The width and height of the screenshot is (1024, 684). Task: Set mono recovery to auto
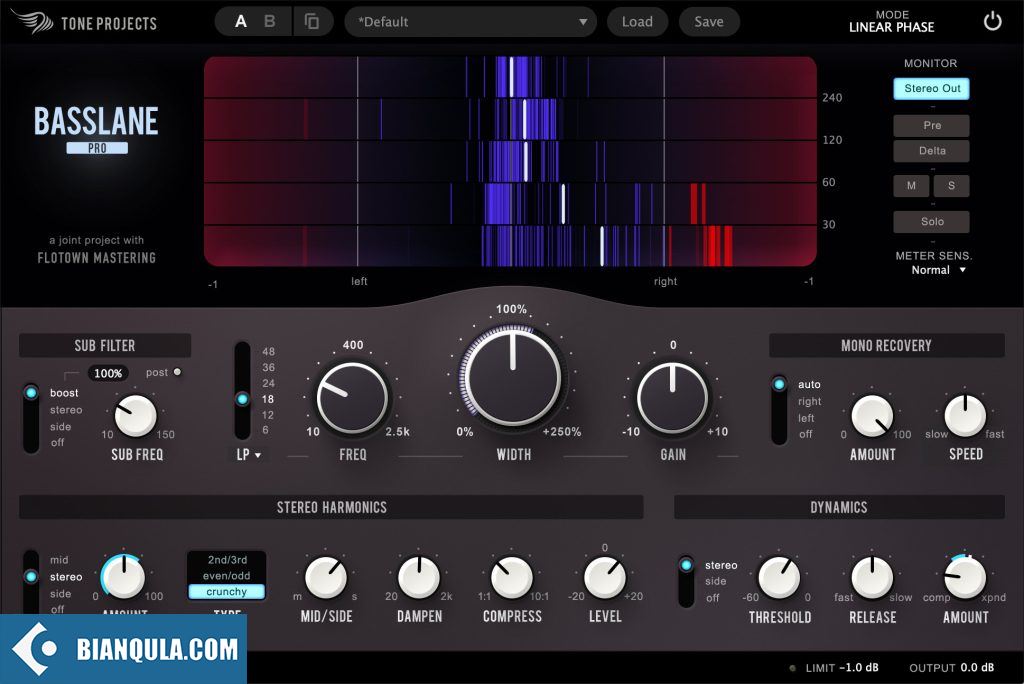click(809, 384)
